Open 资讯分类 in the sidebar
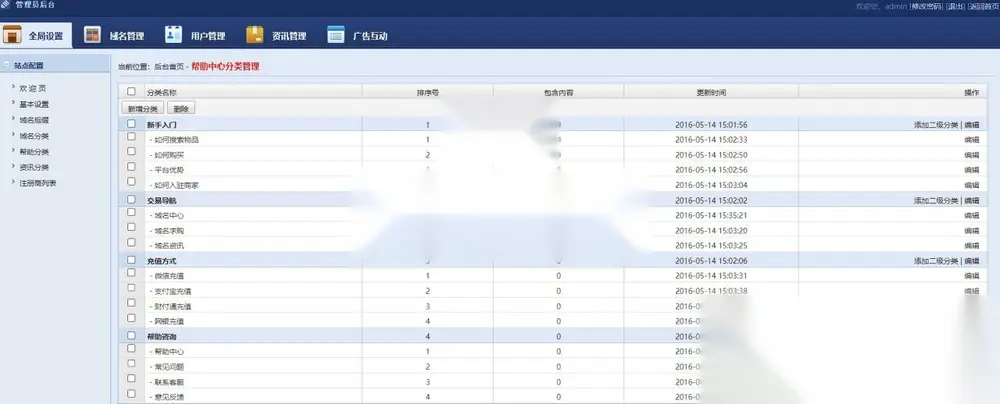The height and width of the screenshot is (404, 1000). [34, 167]
